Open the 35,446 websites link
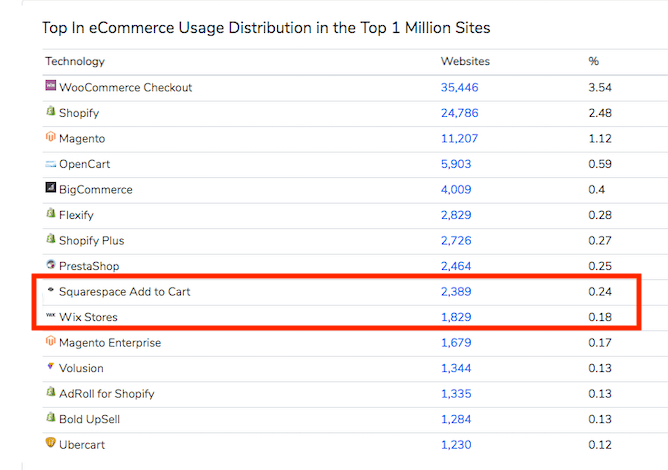 point(459,87)
